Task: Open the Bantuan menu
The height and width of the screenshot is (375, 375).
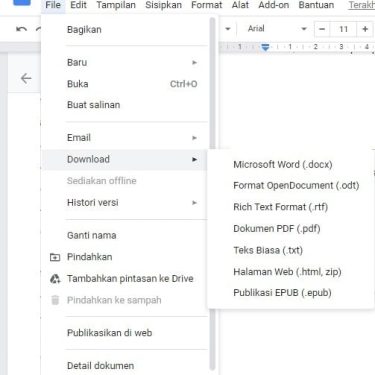Action: tap(316, 5)
